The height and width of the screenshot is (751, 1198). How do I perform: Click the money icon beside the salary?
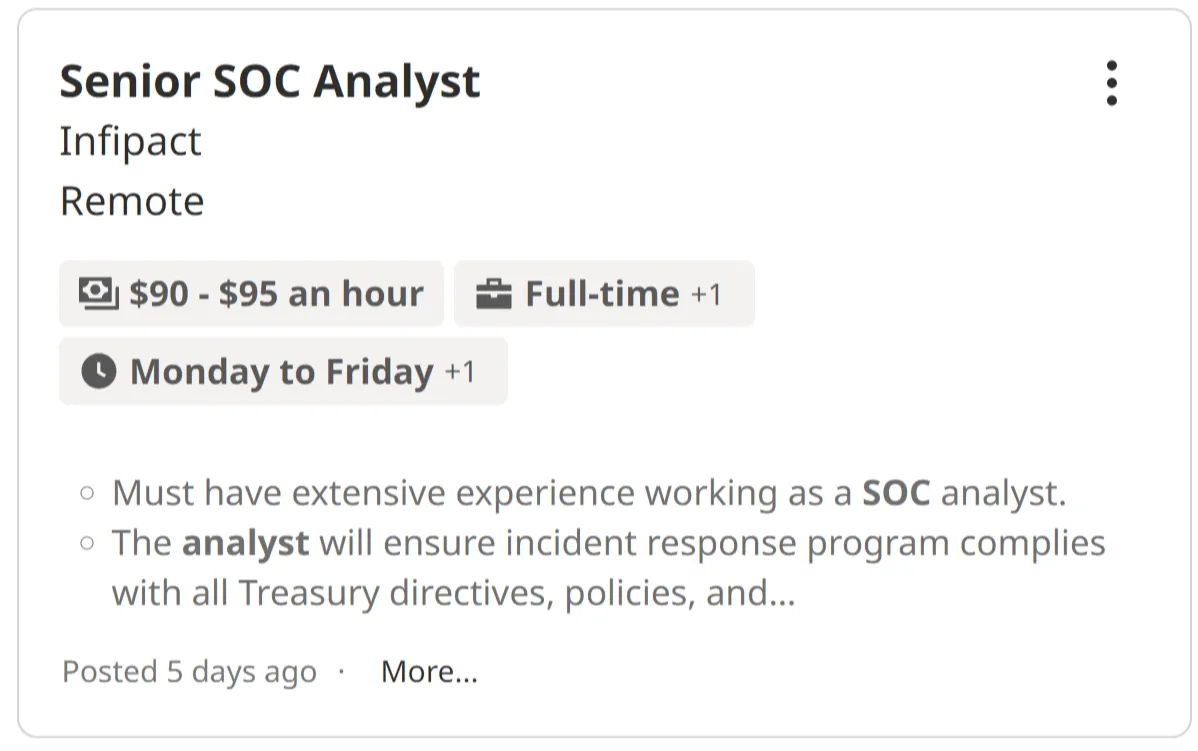(x=99, y=293)
